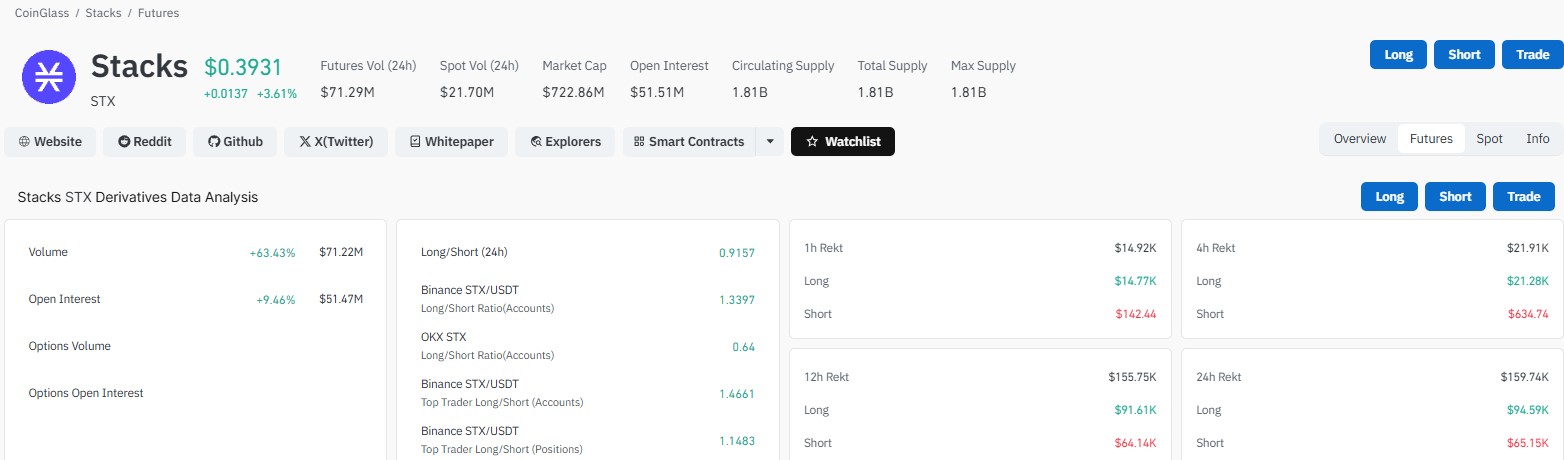Viewport: 1564px width, 460px height.
Task: Open the Reddit community link
Action: point(145,142)
